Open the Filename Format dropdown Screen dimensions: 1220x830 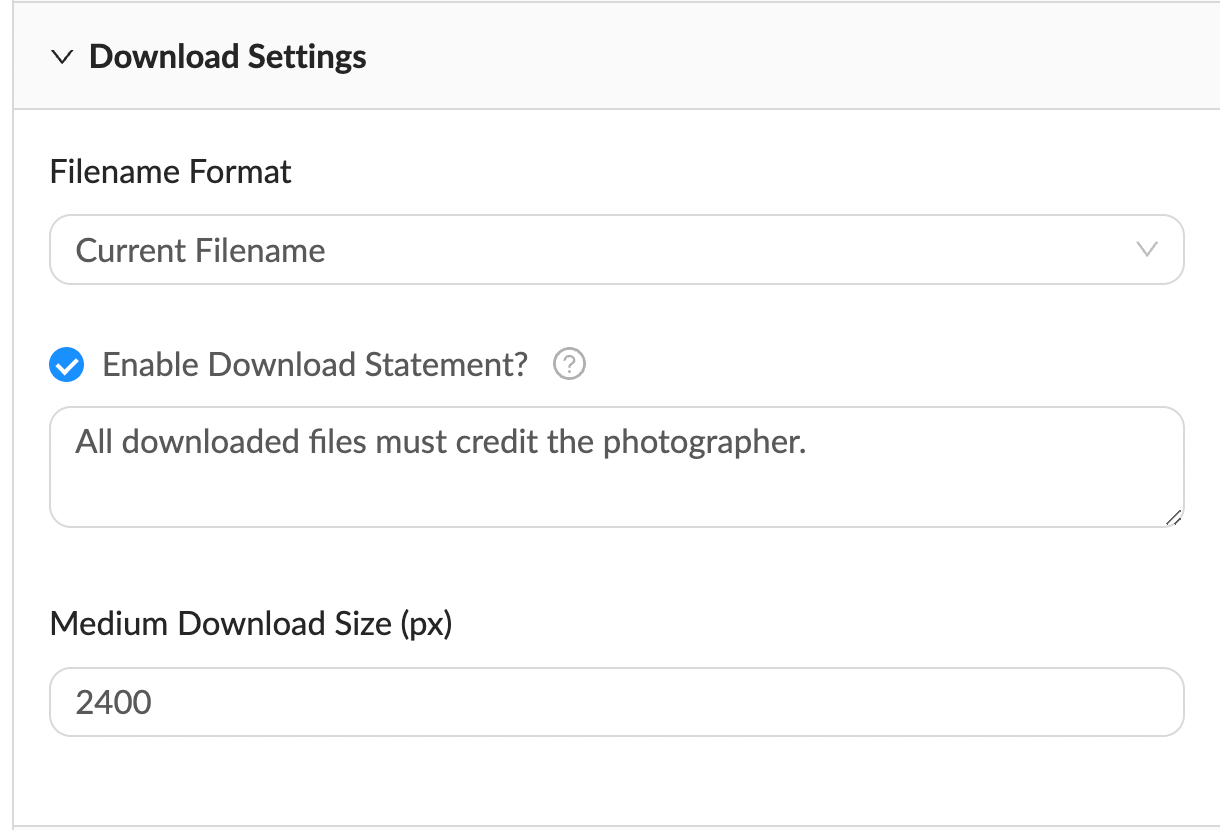point(616,250)
